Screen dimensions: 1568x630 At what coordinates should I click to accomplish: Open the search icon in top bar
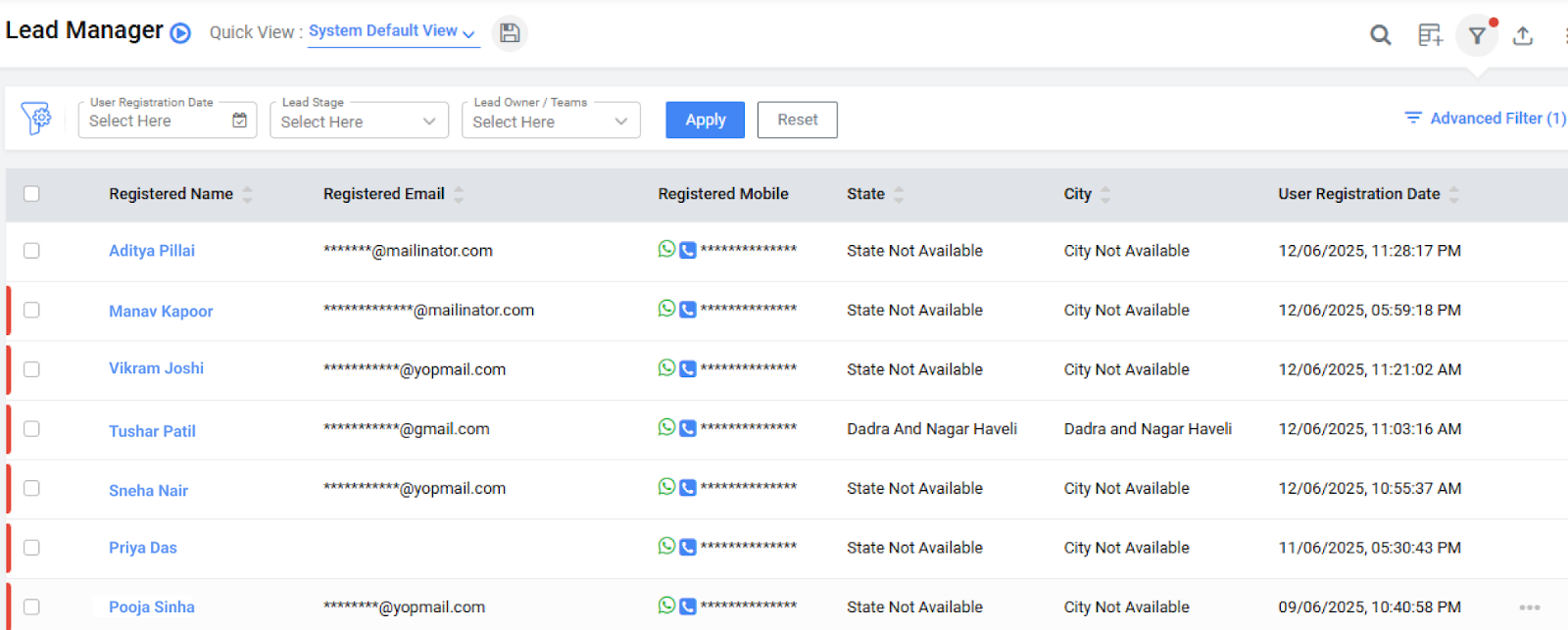(1380, 36)
